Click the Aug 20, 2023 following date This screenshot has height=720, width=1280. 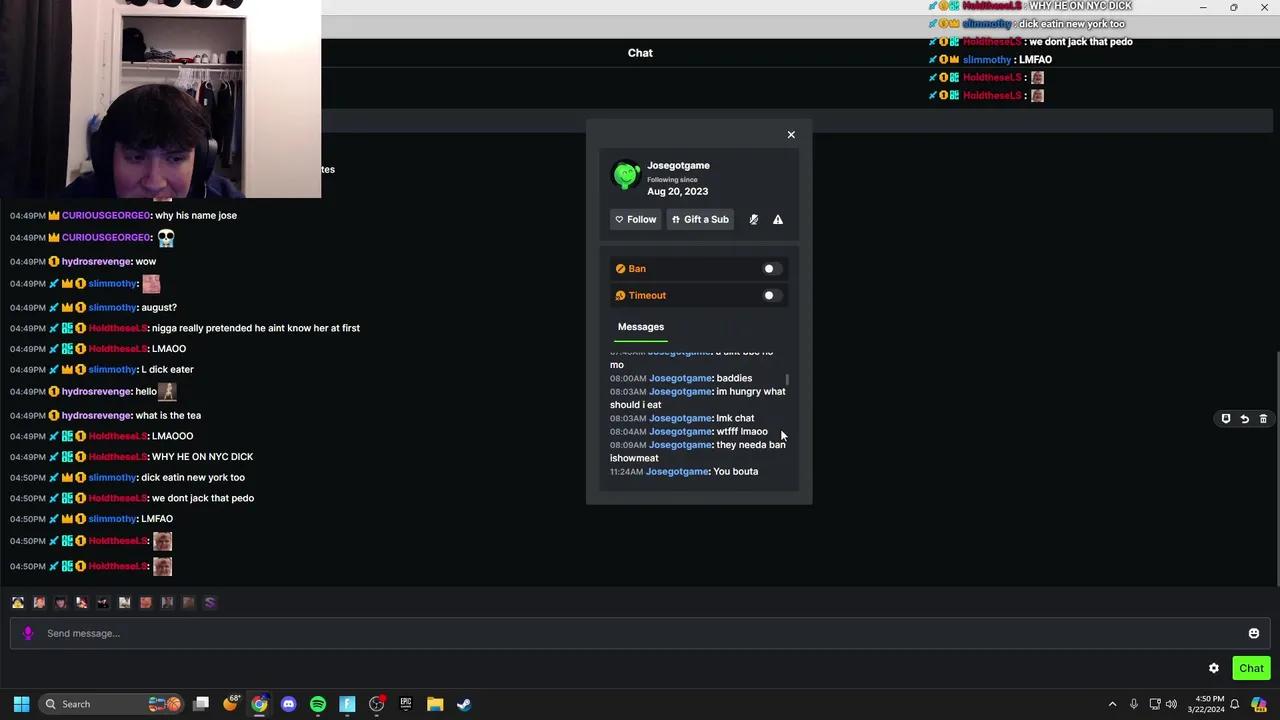[677, 192]
